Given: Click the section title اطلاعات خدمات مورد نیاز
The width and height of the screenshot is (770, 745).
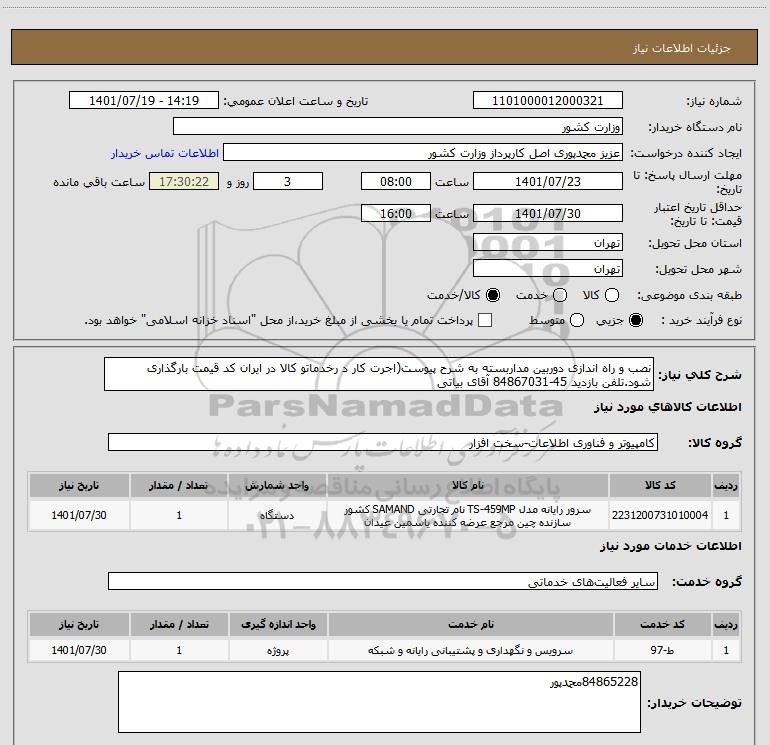Looking at the screenshot, I should [x=670, y=546].
